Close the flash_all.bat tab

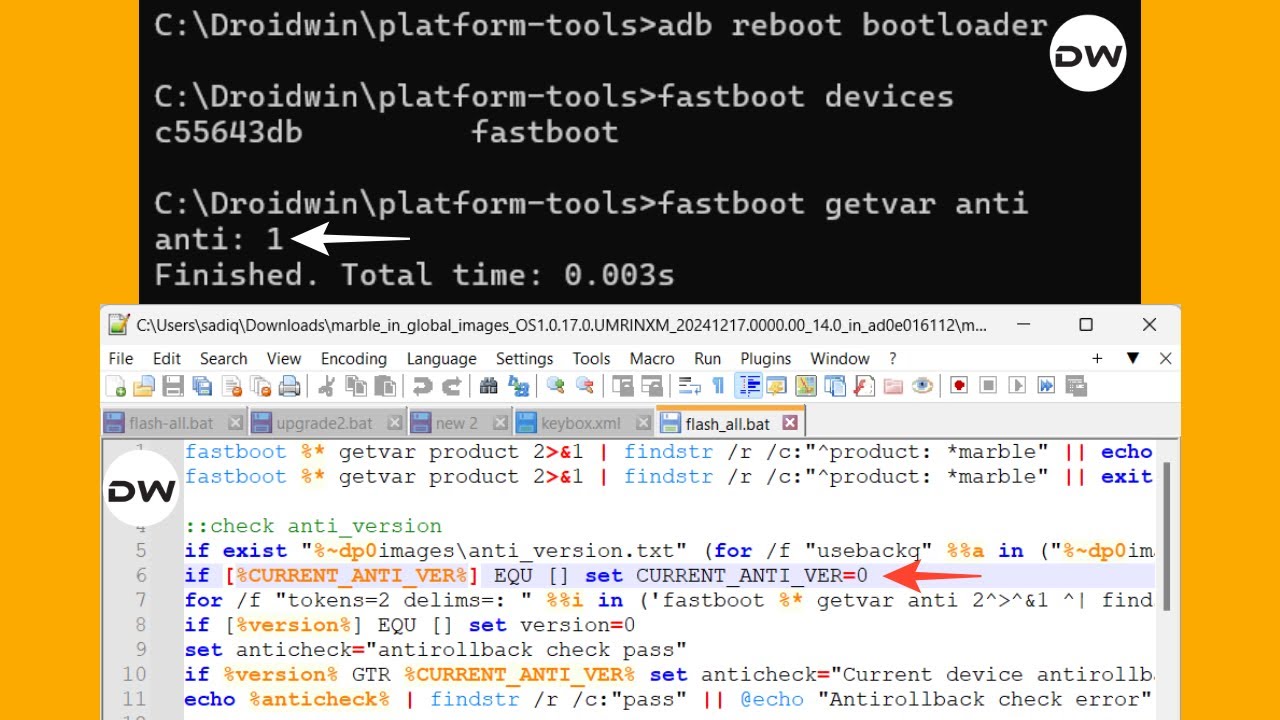789,423
